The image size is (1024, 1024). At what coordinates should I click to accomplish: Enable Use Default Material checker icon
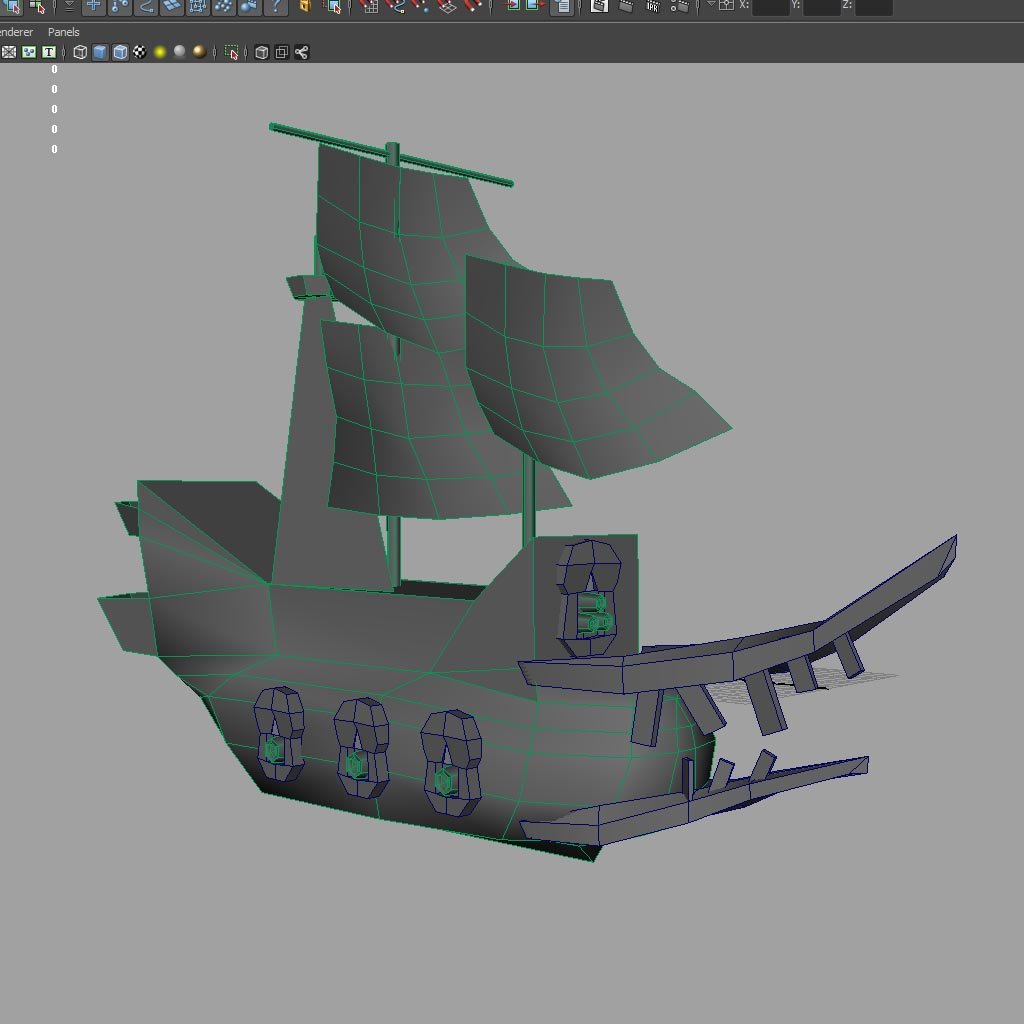(x=140, y=52)
